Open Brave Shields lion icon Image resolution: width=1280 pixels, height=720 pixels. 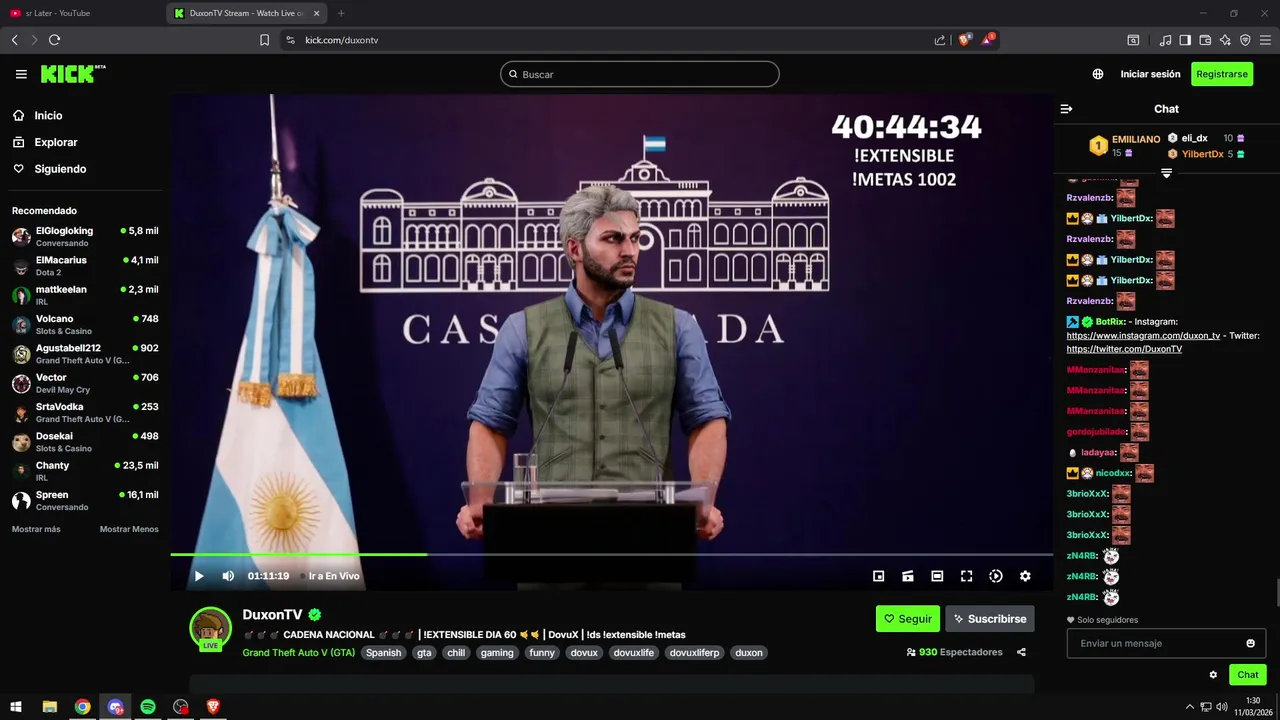click(965, 40)
